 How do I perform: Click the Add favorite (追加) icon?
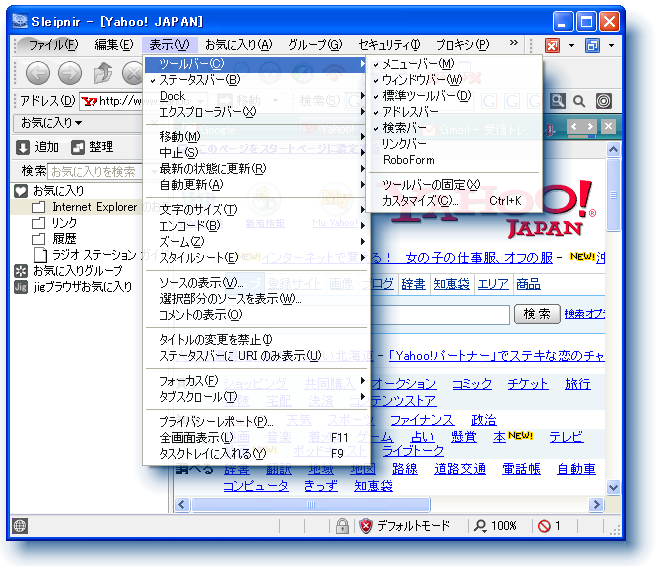coord(23,147)
